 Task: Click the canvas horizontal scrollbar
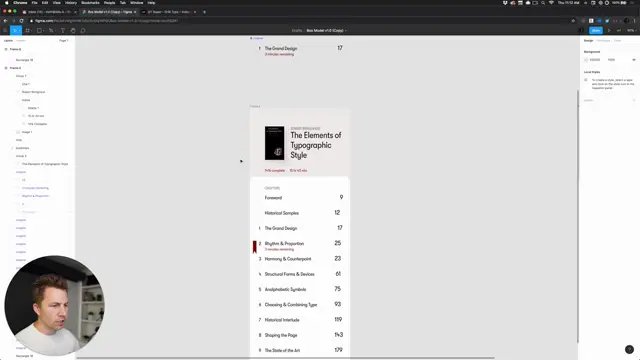point(286,358)
